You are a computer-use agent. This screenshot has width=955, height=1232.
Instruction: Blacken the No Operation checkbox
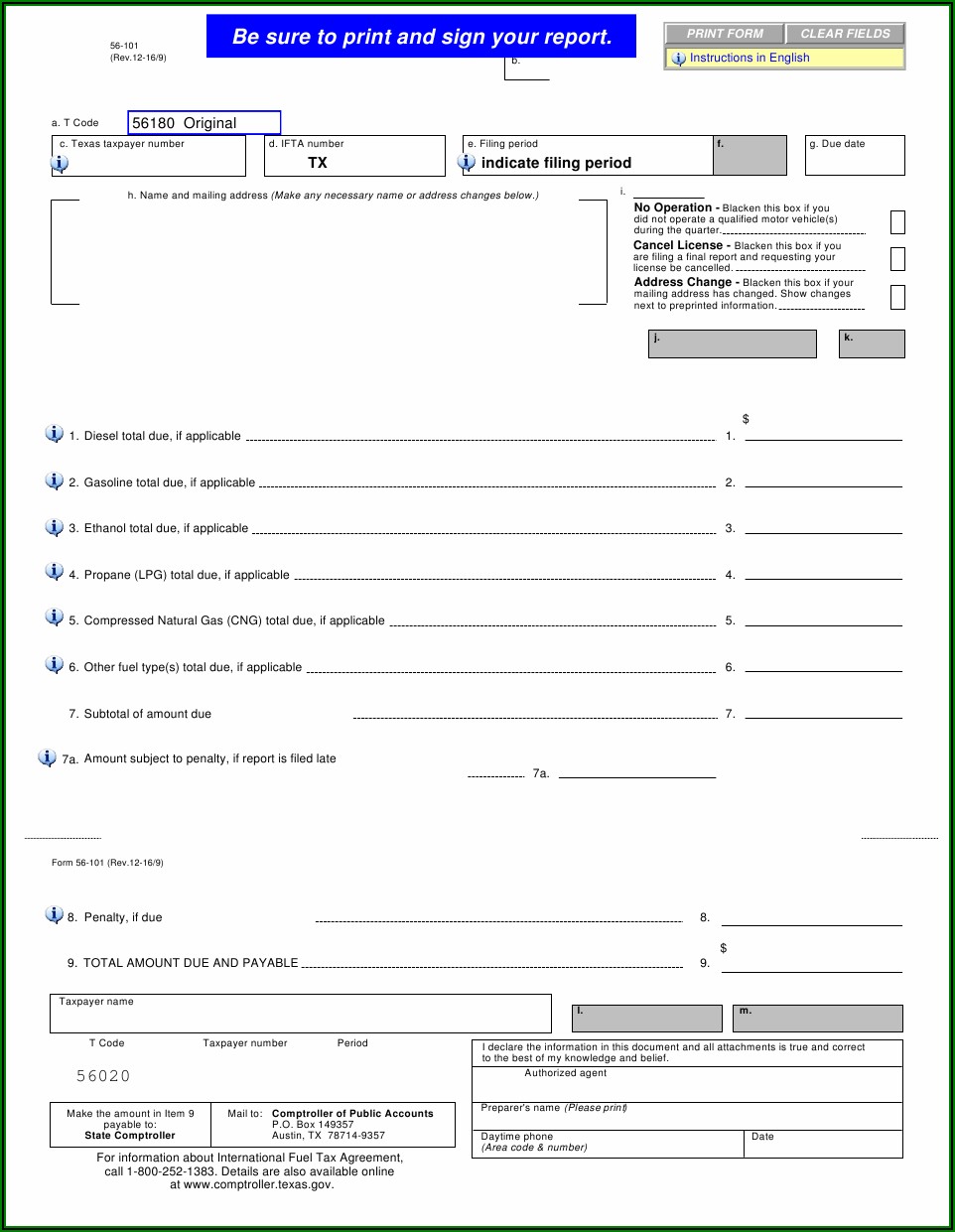(x=897, y=222)
